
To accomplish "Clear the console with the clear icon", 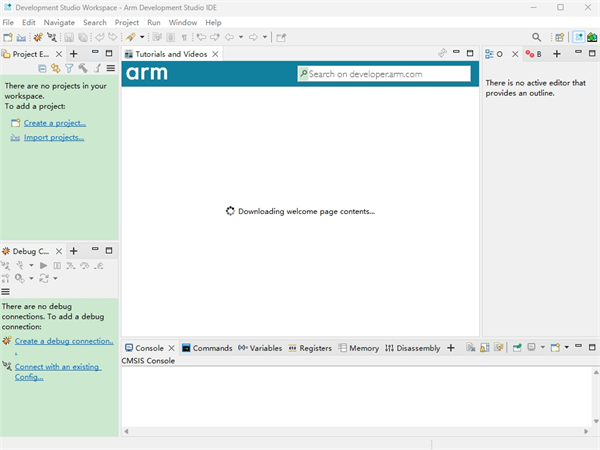I will pos(471,347).
